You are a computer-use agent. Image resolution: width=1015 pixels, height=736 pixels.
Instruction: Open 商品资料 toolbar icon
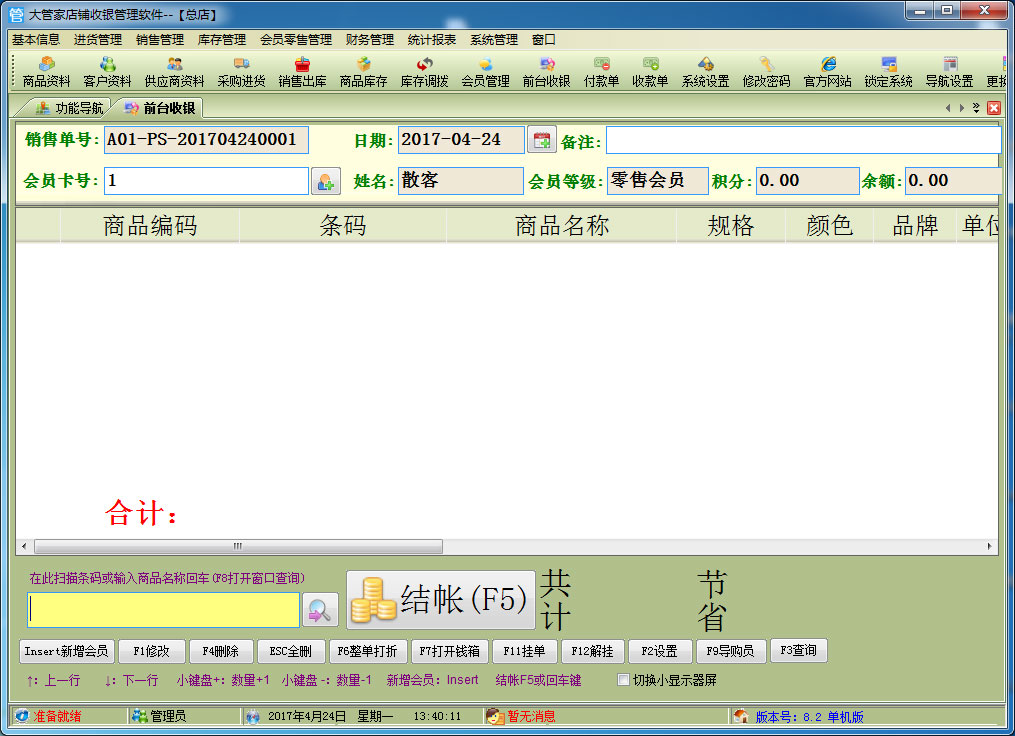46,72
